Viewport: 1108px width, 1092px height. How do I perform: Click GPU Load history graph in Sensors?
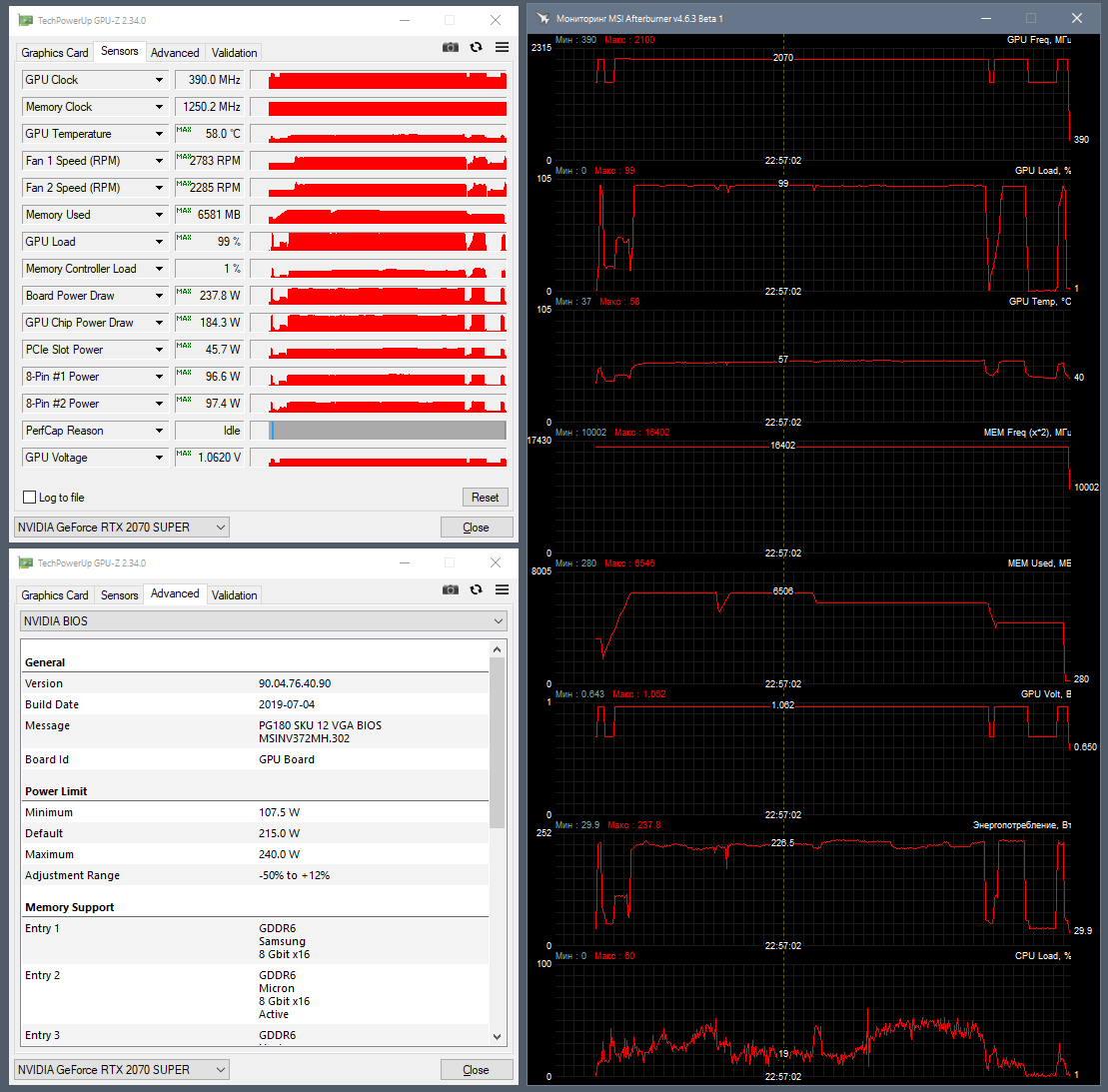pos(379,242)
